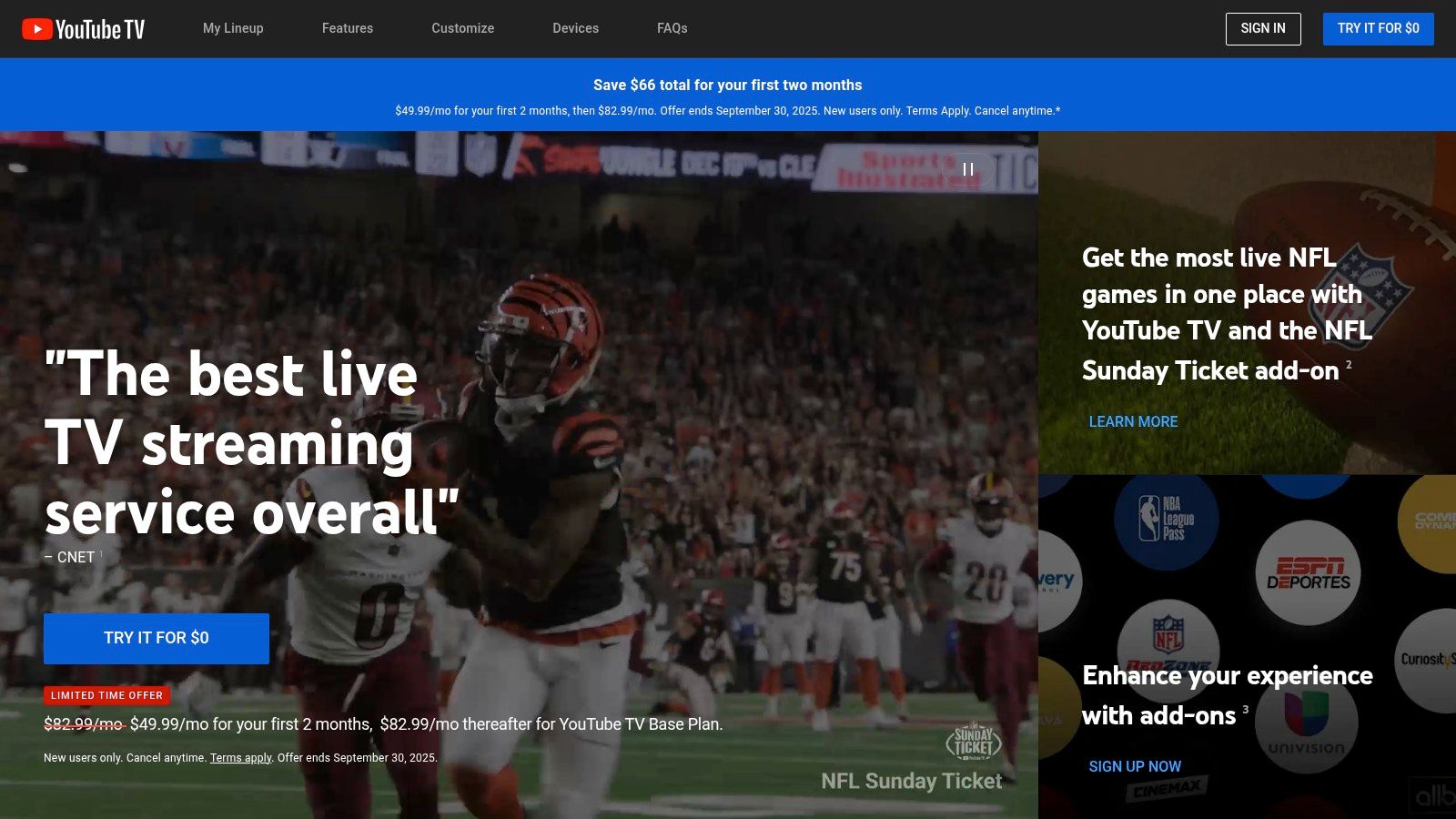Image resolution: width=1456 pixels, height=819 pixels.
Task: Click the NBA League Pass logo bubble
Action: point(1167,519)
